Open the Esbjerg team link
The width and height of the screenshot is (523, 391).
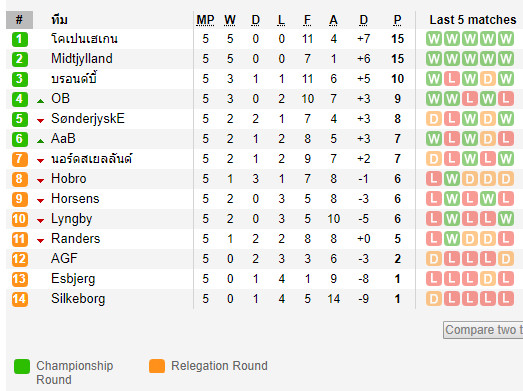pyautogui.click(x=73, y=279)
